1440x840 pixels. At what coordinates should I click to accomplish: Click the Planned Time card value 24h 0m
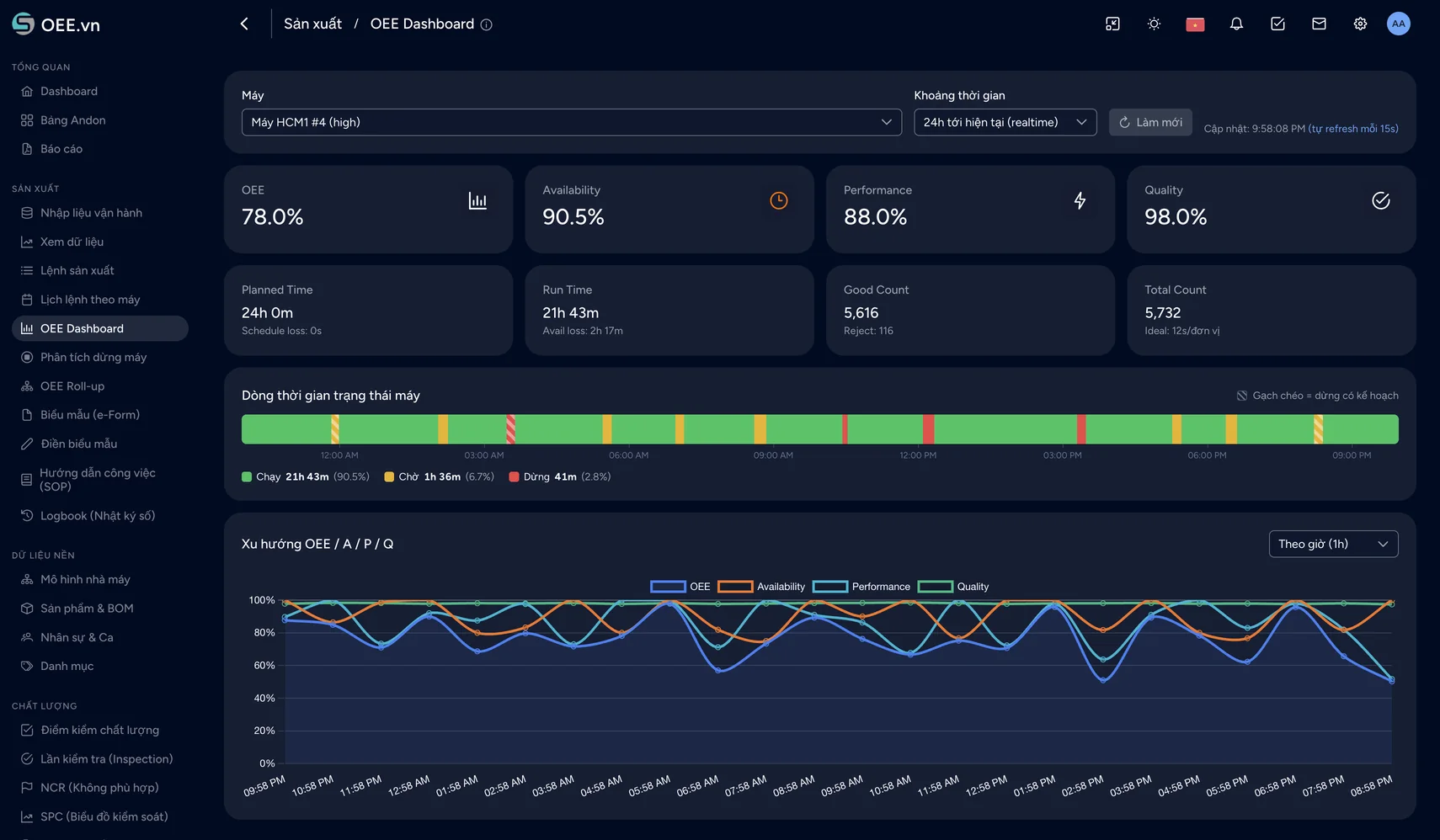(268, 312)
